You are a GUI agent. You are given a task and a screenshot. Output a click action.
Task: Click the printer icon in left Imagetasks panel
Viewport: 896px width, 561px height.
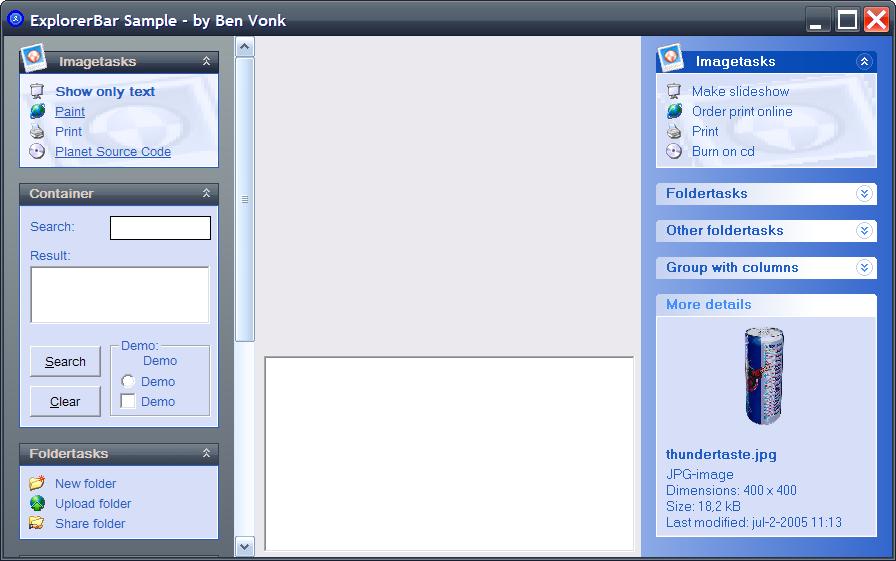coord(37,132)
